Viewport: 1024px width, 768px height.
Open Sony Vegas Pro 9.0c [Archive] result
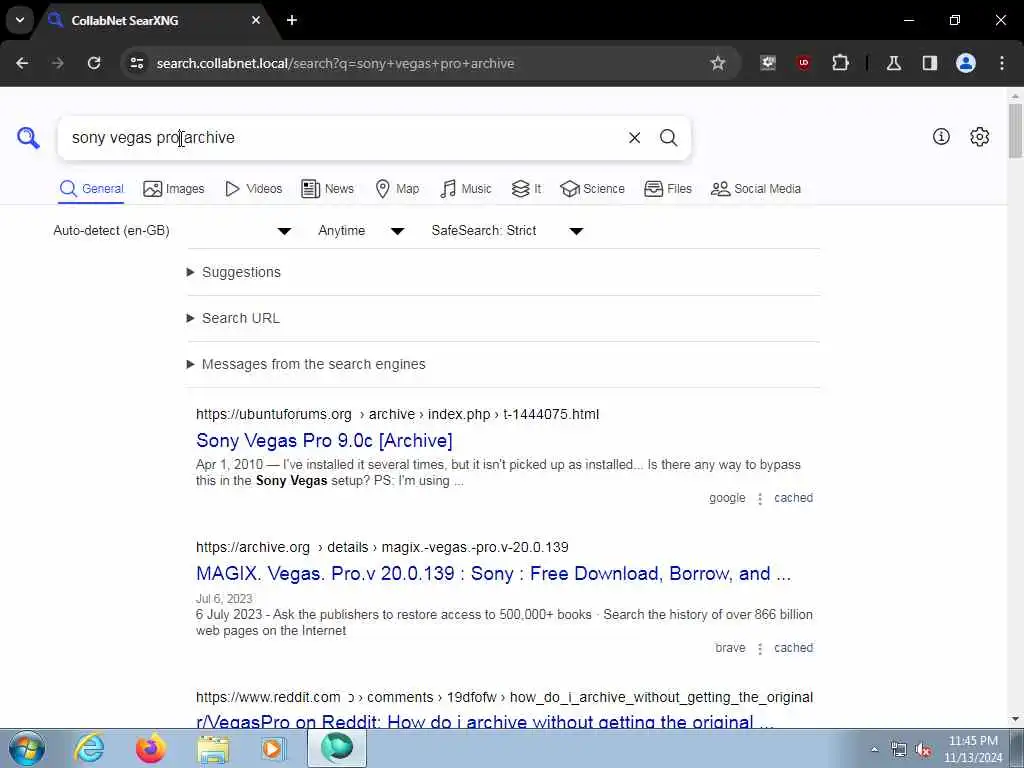[x=325, y=441]
